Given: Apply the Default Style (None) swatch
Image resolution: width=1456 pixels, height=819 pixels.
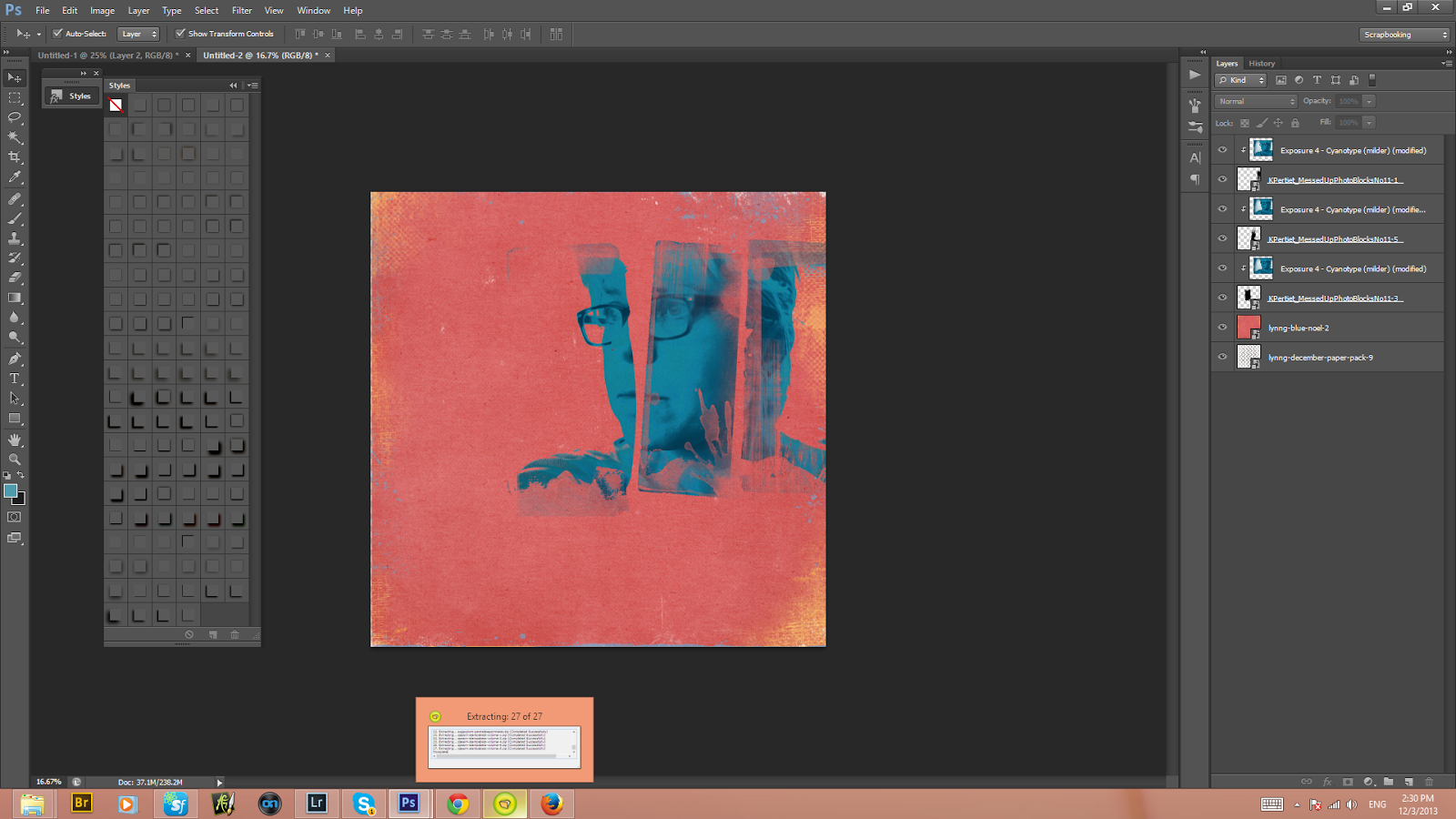Looking at the screenshot, I should coord(116,106).
